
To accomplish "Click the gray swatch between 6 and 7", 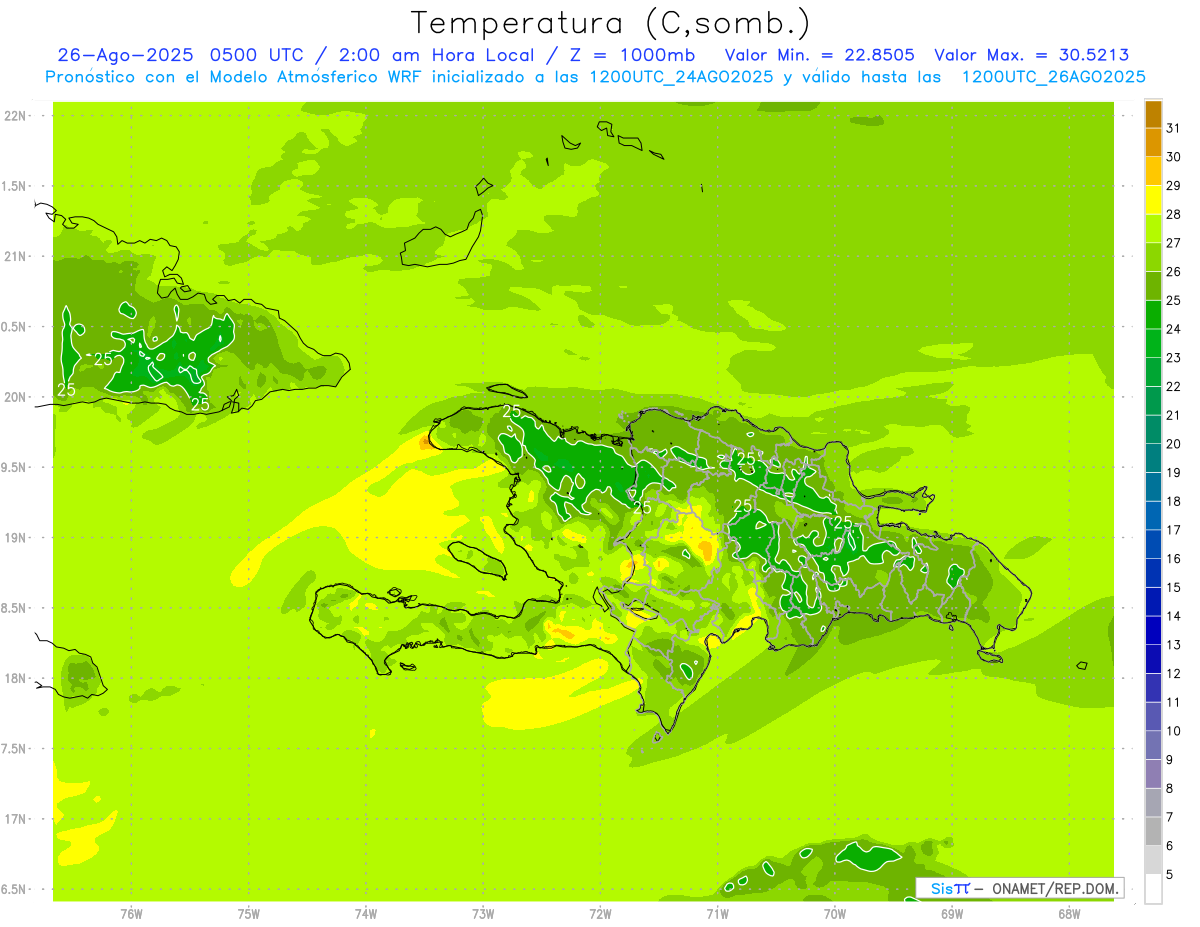I will pyautogui.click(x=1153, y=831).
